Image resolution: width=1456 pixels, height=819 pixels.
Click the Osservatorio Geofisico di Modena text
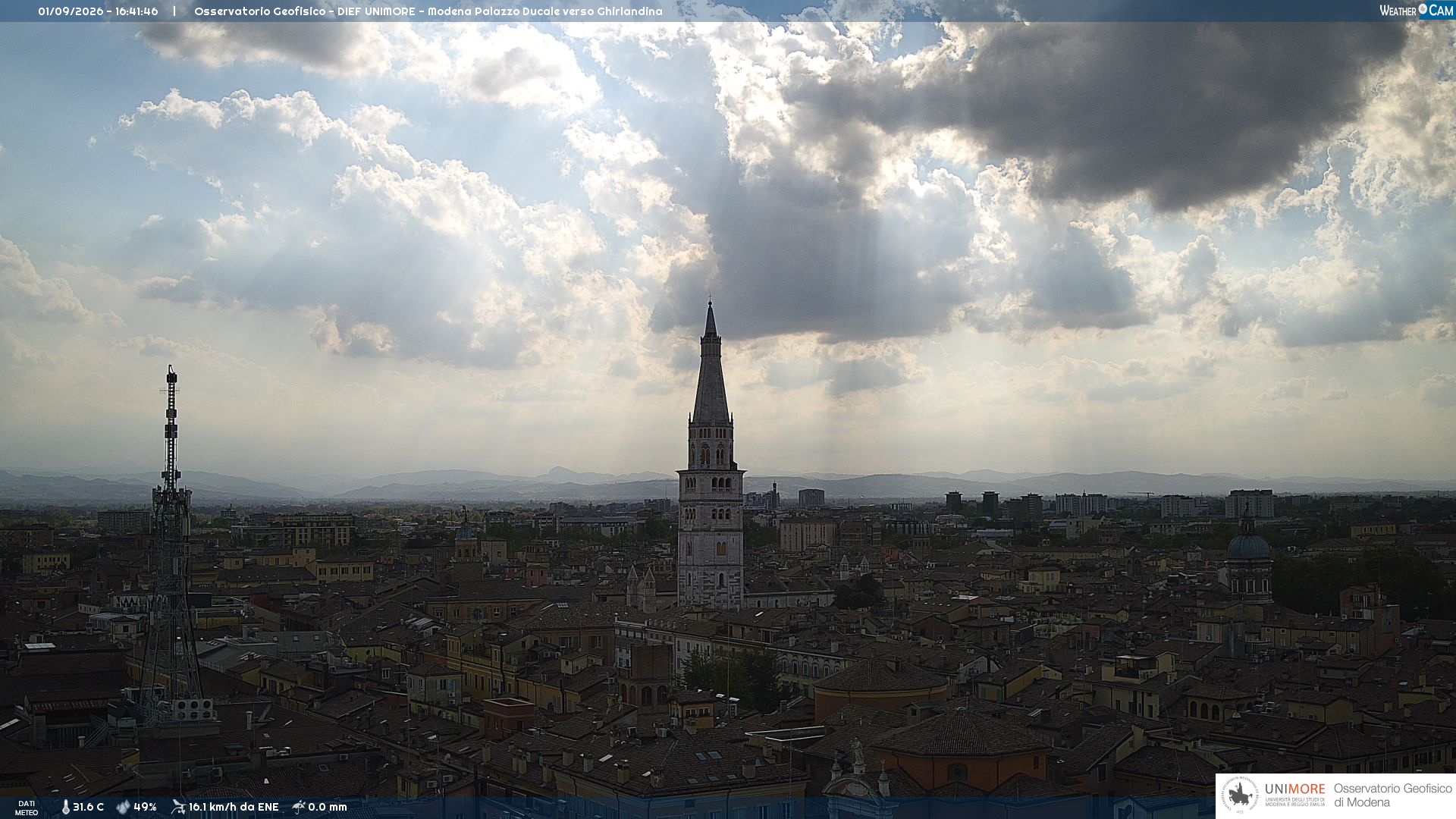(x=1392, y=795)
